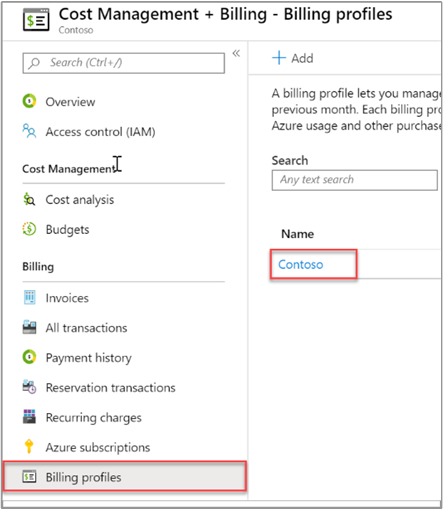Focus the sidebar Search (Ctrl+/) box
Screen dimensions: 443x510
[124, 63]
